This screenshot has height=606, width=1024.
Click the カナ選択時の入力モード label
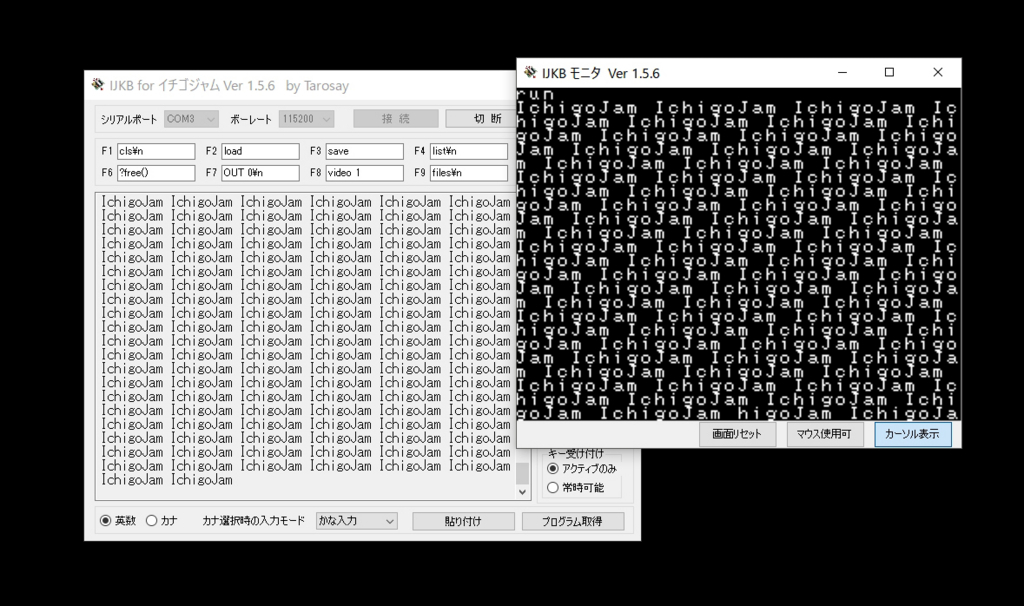click(253, 520)
